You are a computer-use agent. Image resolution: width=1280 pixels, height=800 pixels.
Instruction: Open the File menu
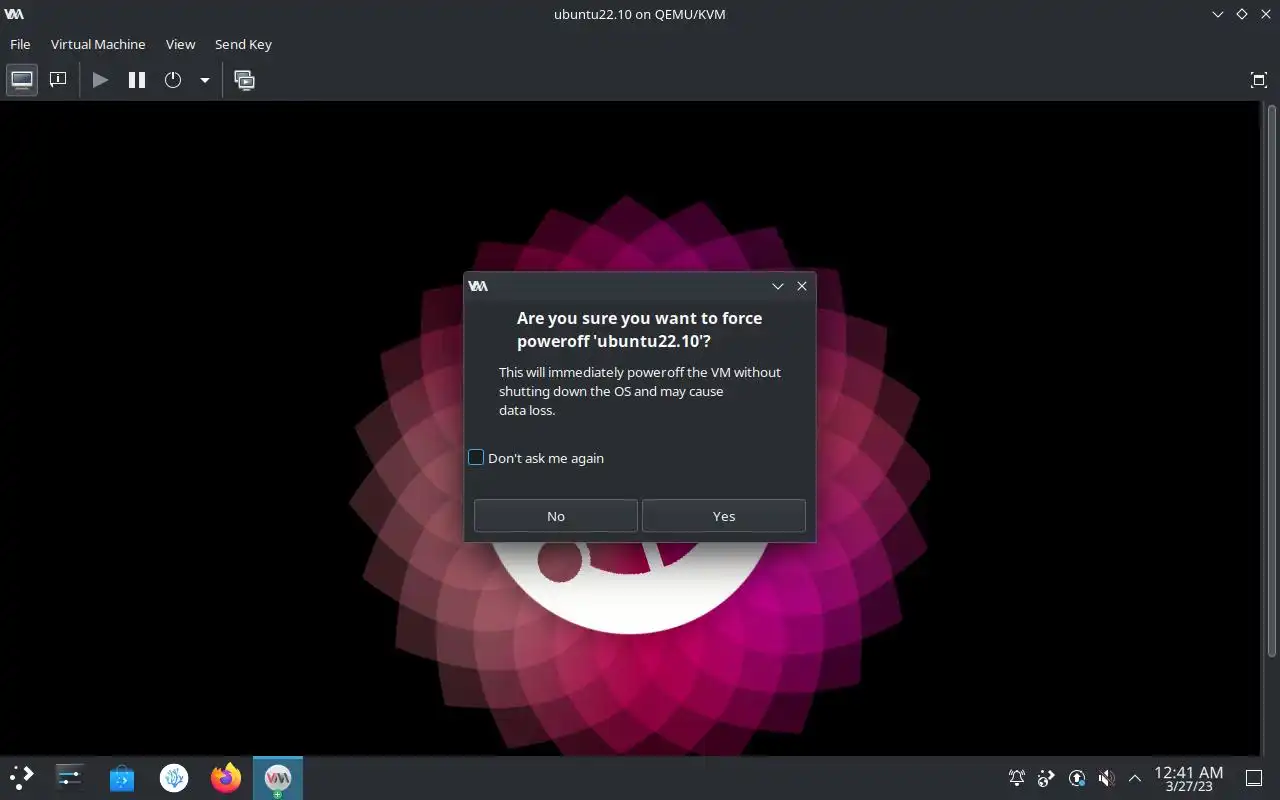click(20, 44)
